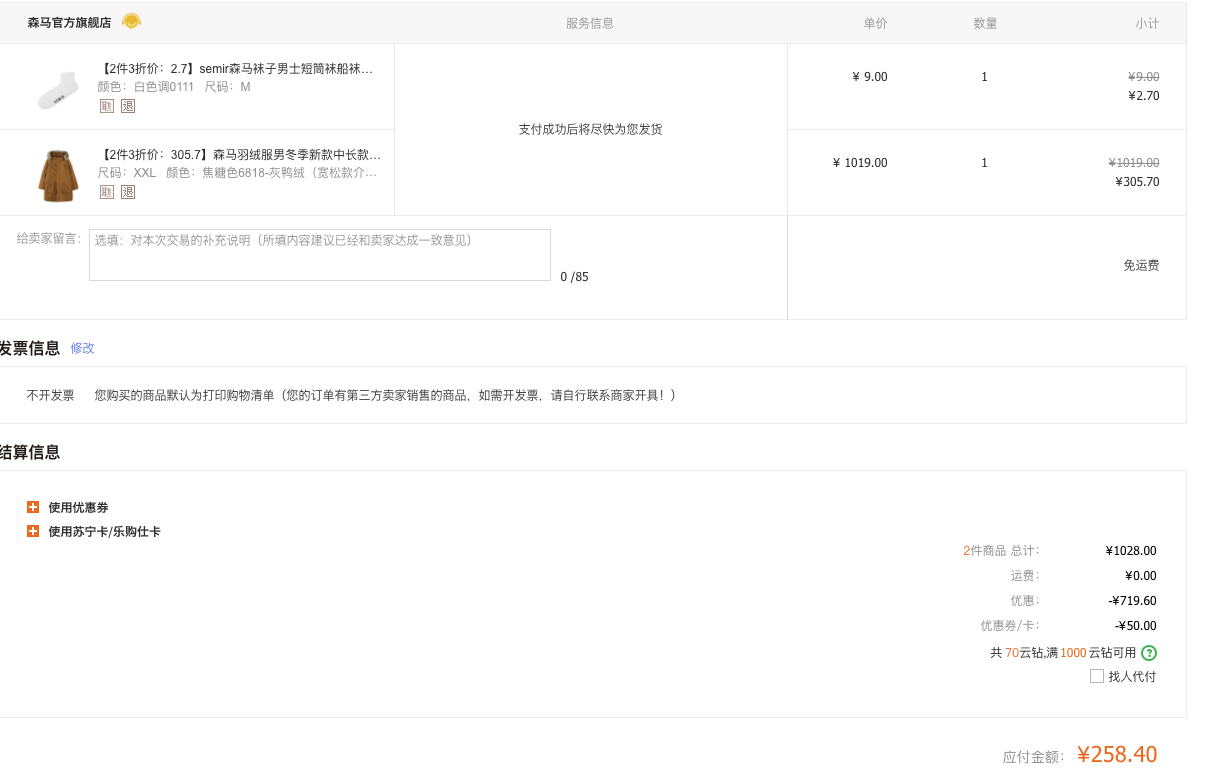
Task: Click the 0 /85 character counter
Action: coord(574,277)
